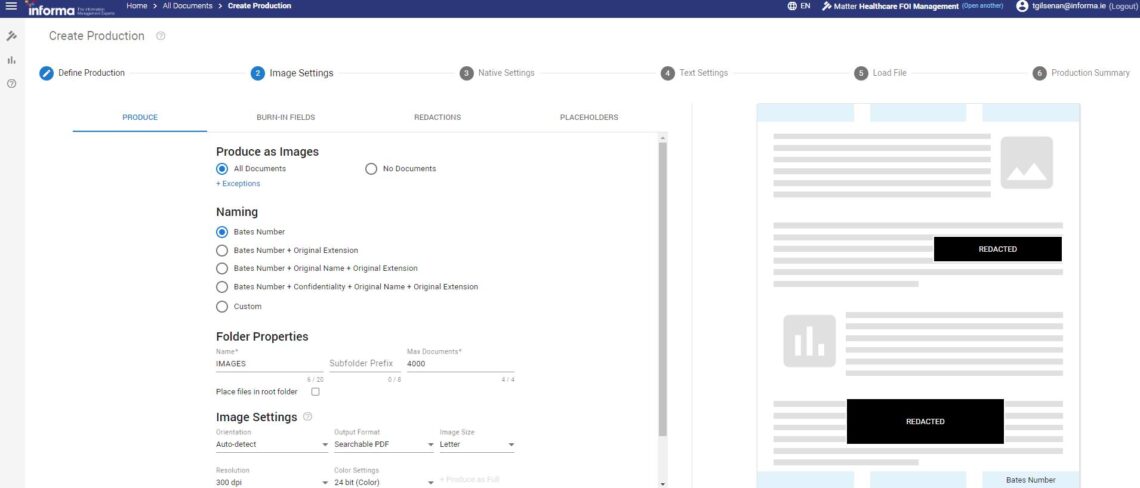Select the Custom naming option
1140x488 pixels.
point(222,306)
